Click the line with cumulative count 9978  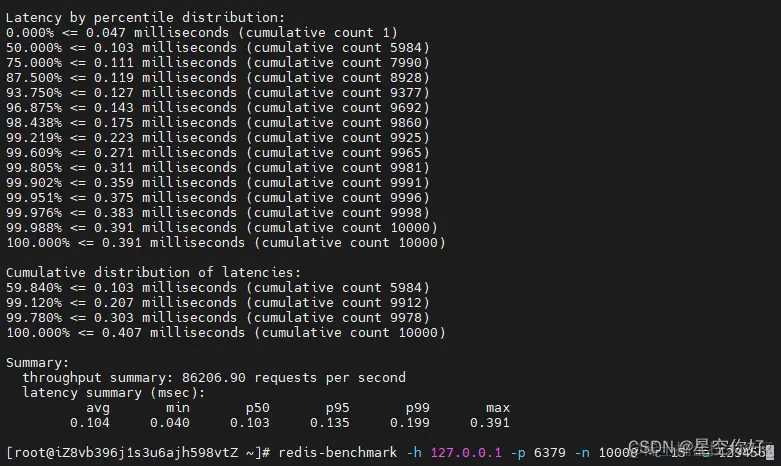point(218,318)
